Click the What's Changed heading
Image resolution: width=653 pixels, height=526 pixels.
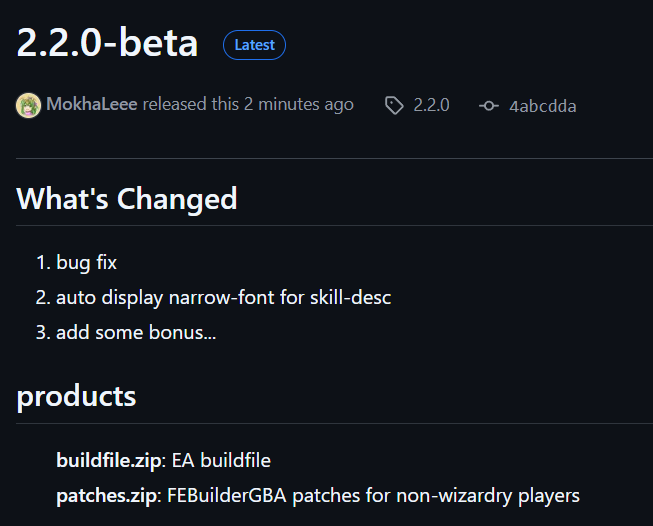tap(127, 199)
